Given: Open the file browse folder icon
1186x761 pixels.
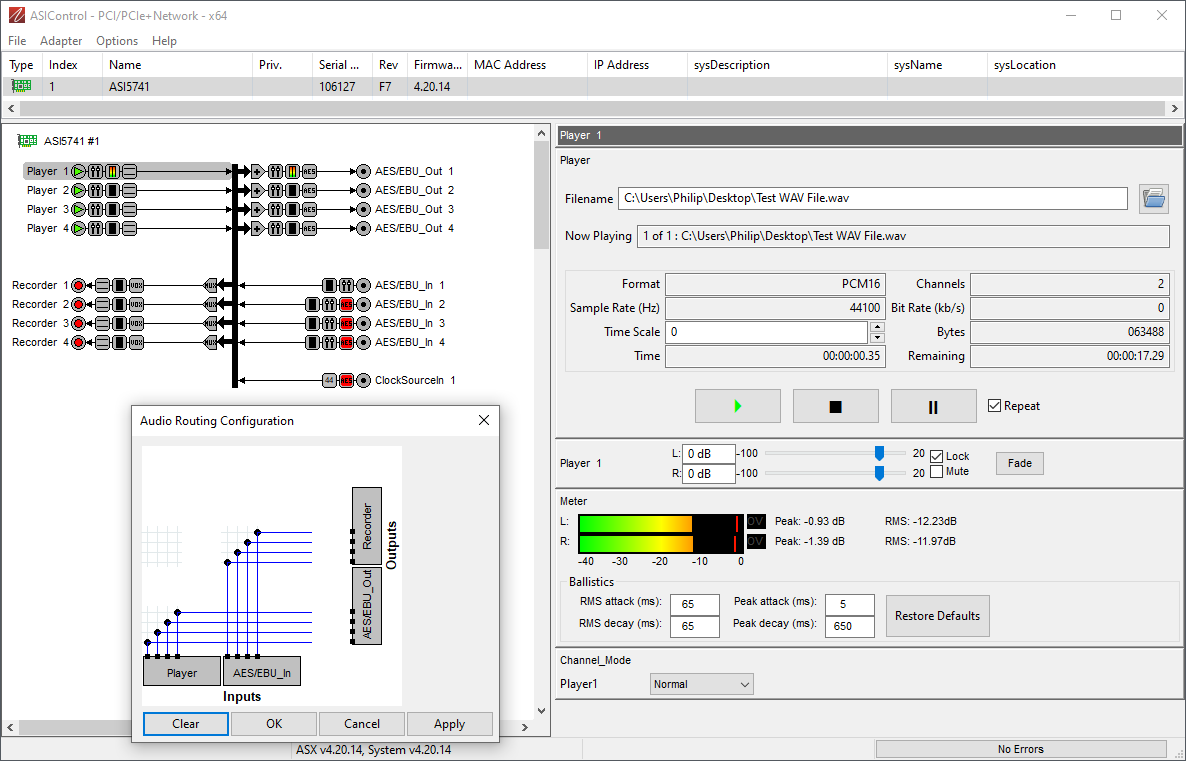Looking at the screenshot, I should pyautogui.click(x=1154, y=199).
